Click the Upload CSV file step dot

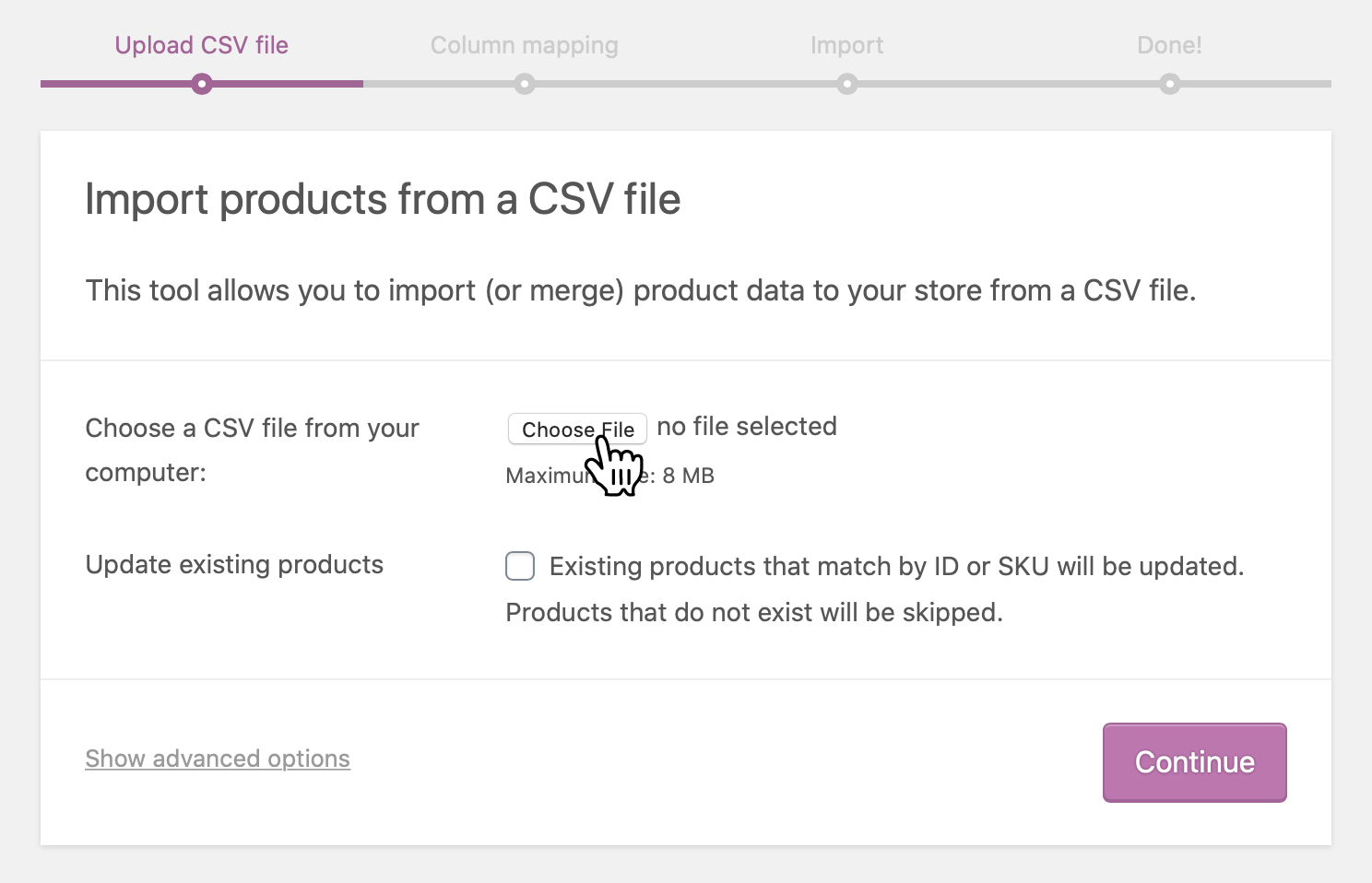pos(202,85)
